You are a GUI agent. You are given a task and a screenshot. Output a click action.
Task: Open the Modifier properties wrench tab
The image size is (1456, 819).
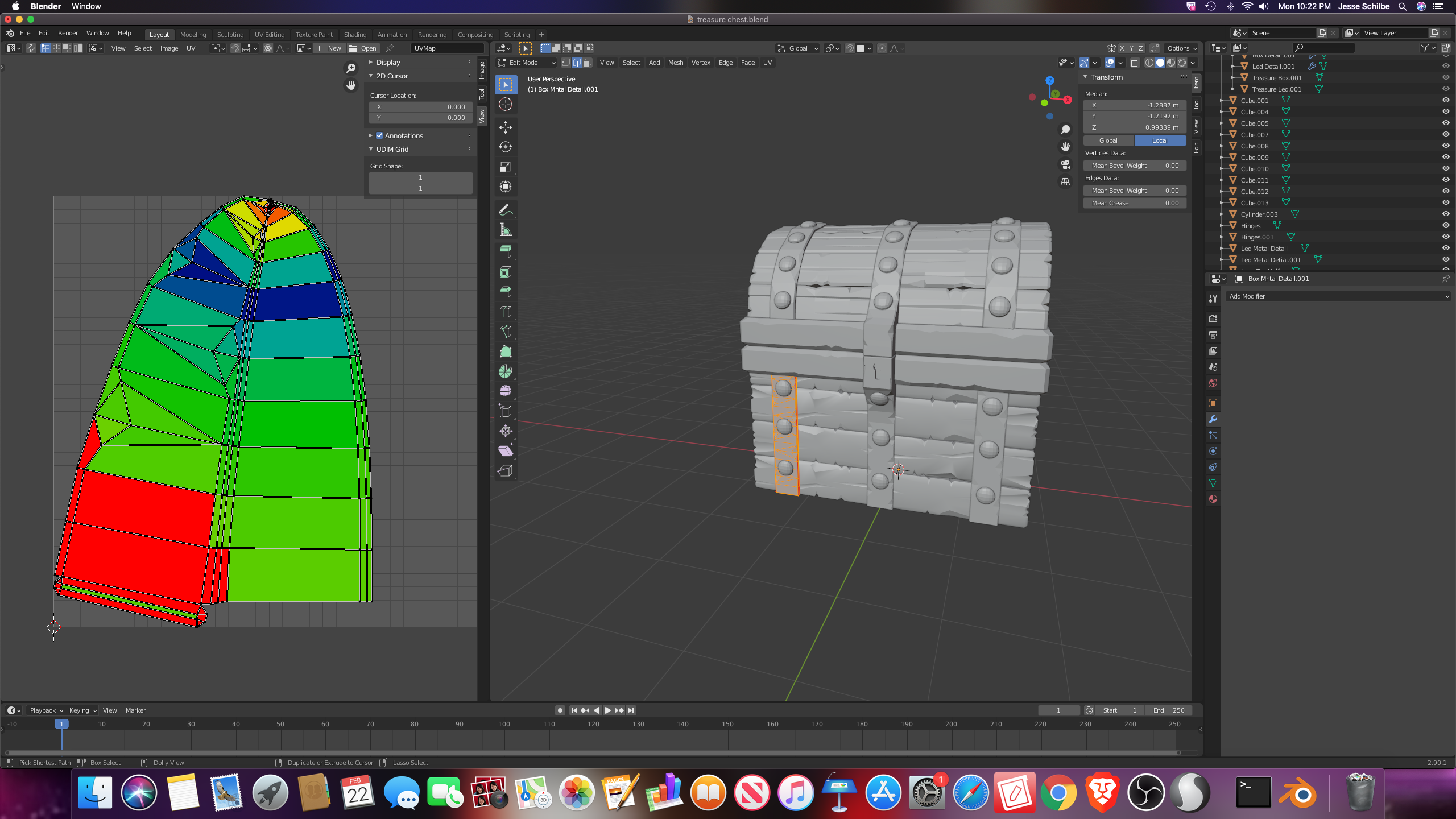(1213, 419)
